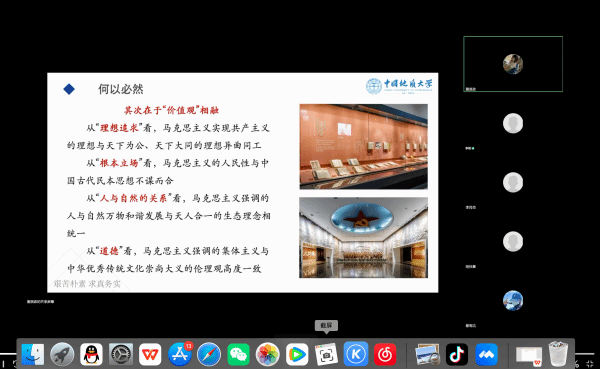Viewport: 600px width, 369px height.
Task: Open the blue K music app
Action: 356,354
